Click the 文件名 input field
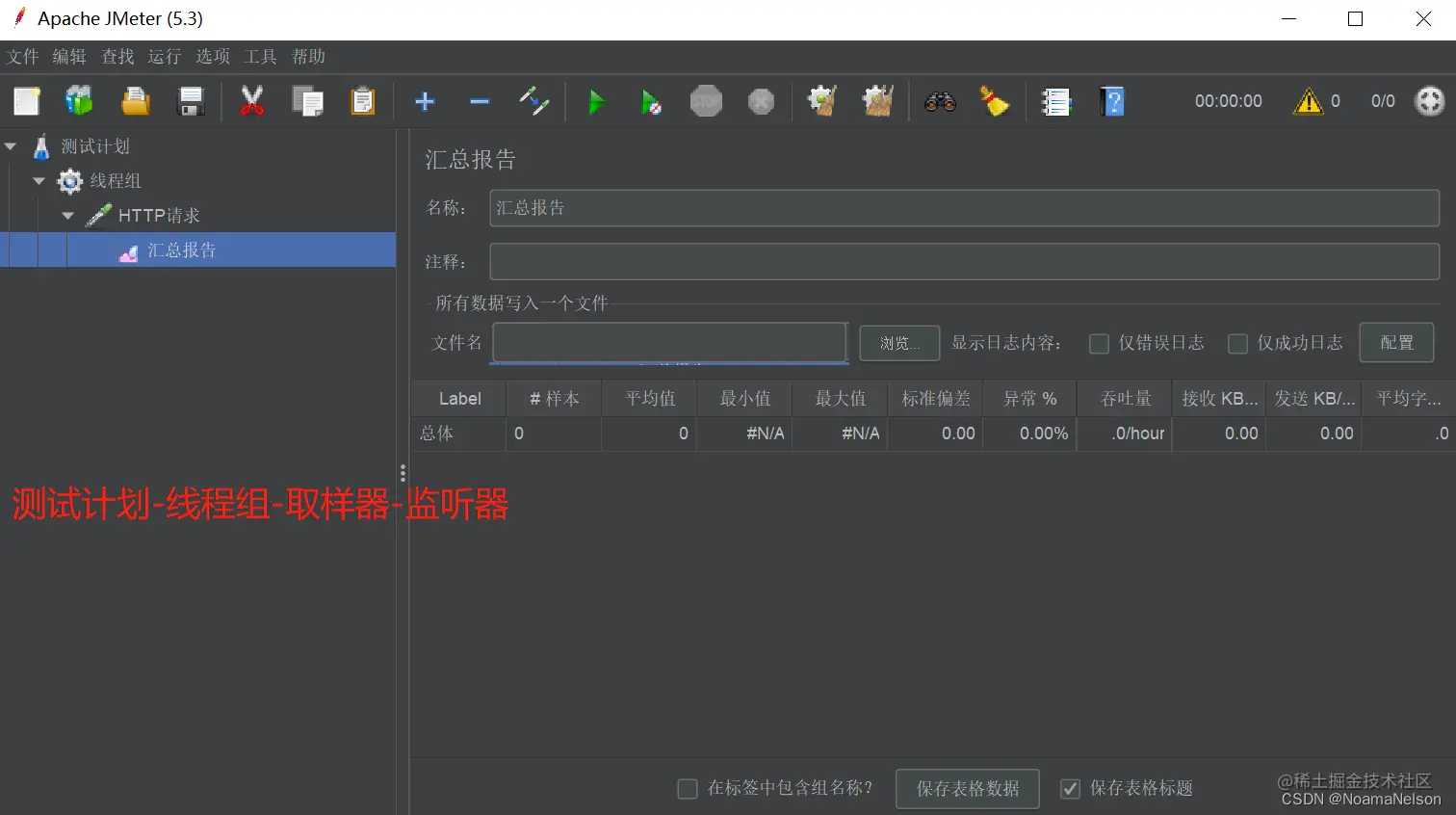The image size is (1456, 815). [668, 343]
